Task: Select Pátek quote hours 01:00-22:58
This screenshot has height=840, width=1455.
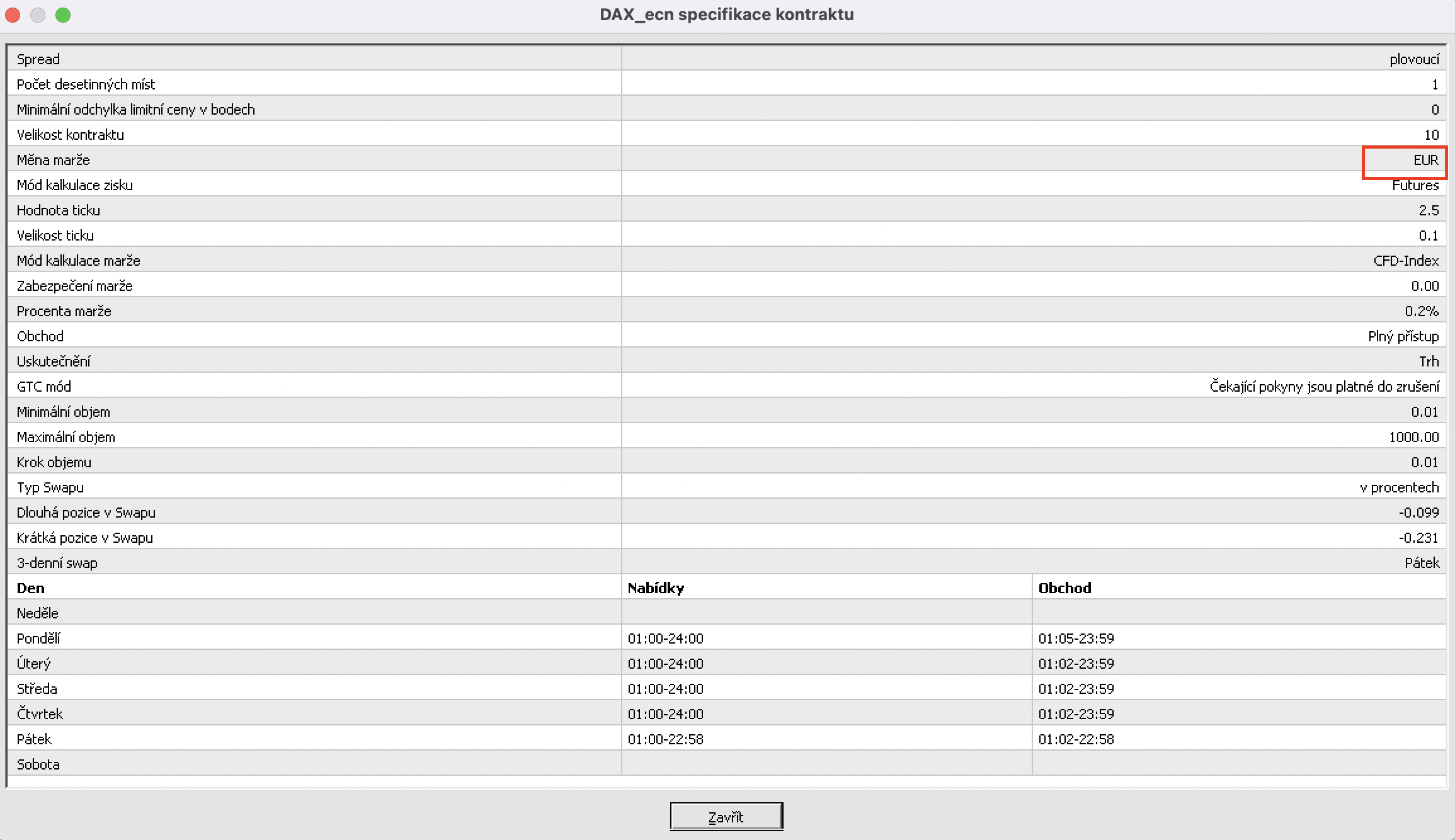Action: coord(665,739)
